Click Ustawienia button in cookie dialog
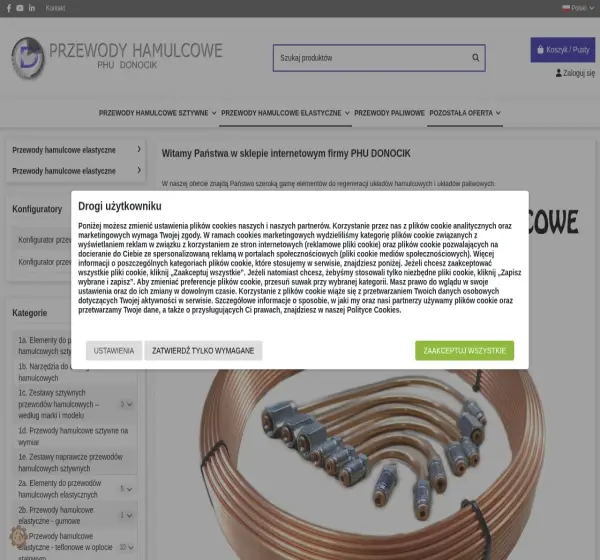This screenshot has height=560, width=600. pos(114,351)
